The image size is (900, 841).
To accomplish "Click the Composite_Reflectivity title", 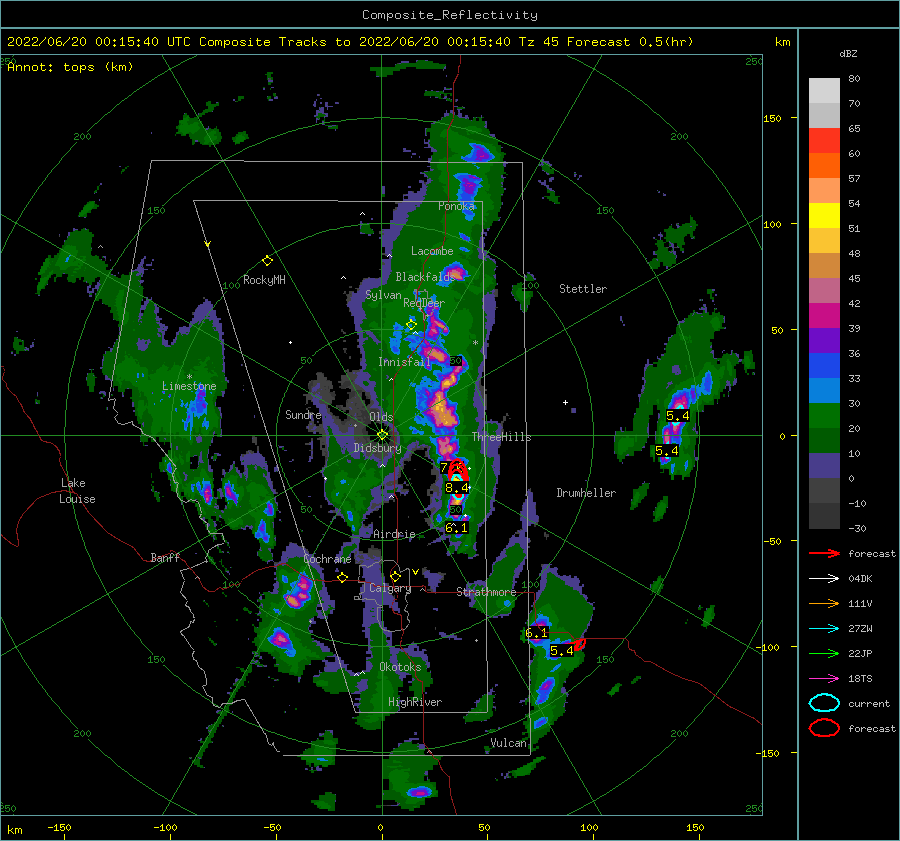I will (x=449, y=15).
